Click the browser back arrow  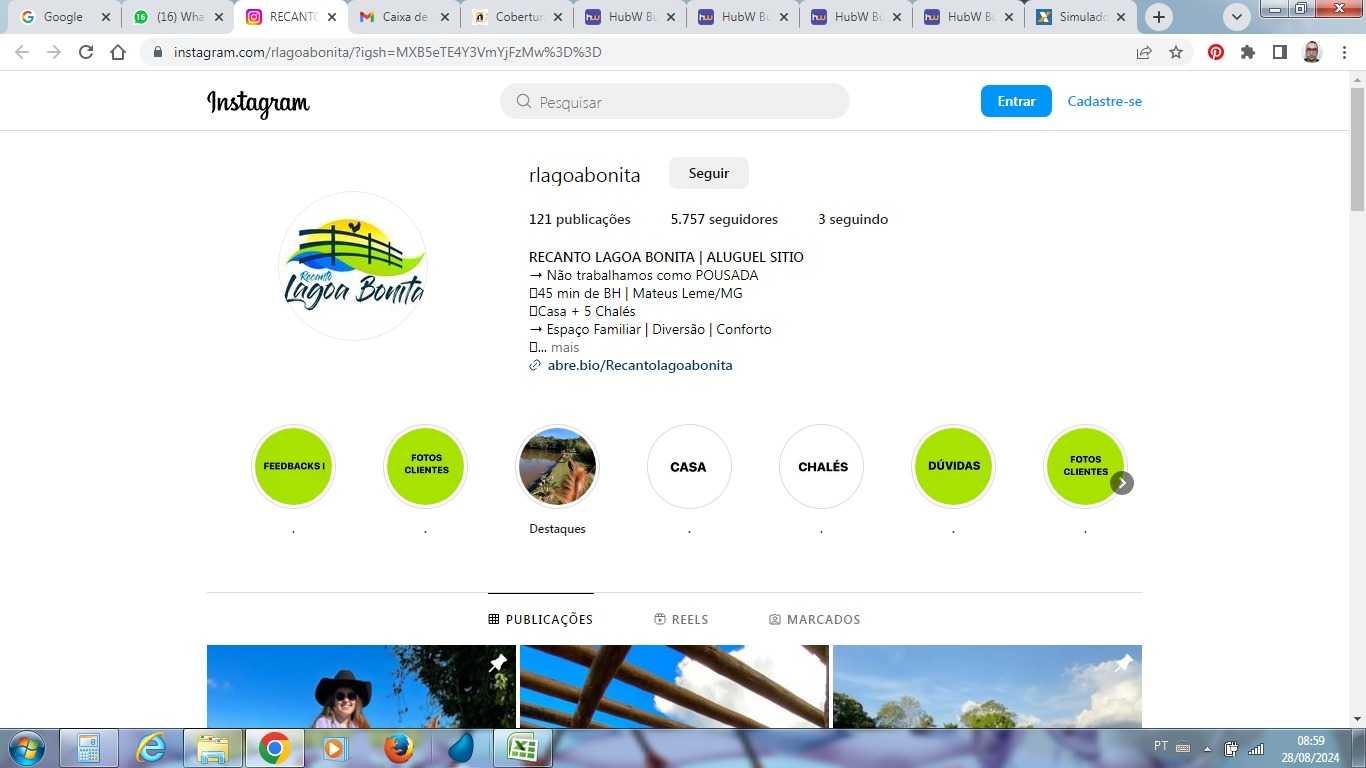(22, 52)
